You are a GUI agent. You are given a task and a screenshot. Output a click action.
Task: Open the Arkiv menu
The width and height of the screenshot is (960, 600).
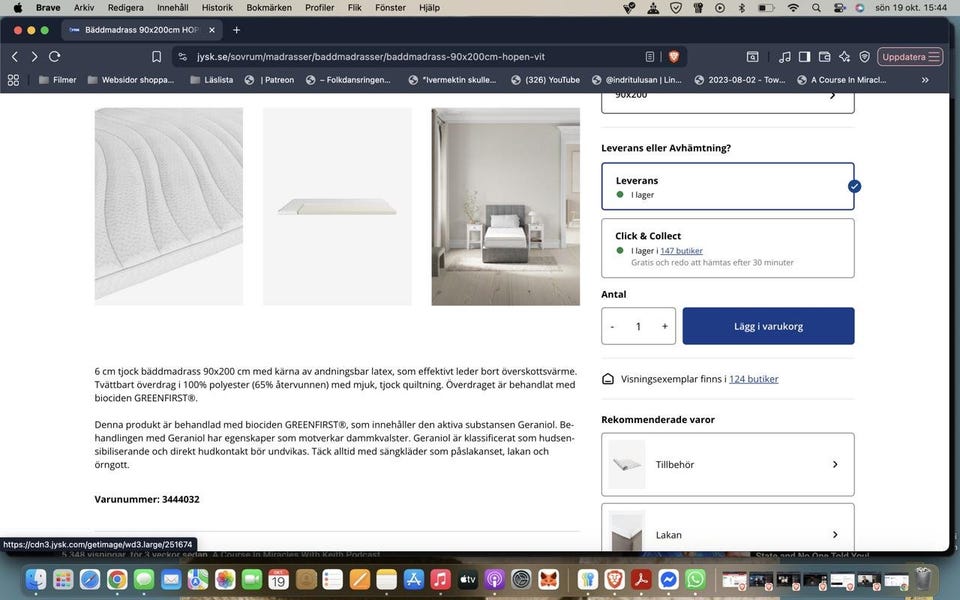click(x=84, y=8)
